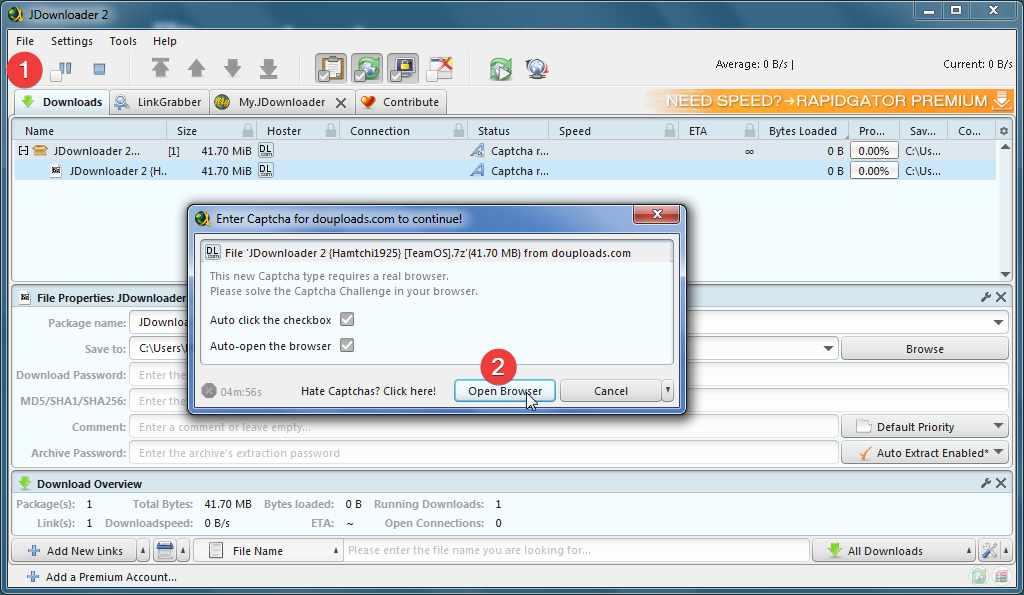This screenshot has width=1024, height=595.
Task: Open the File Name search type dropdown
Action: coord(270,551)
